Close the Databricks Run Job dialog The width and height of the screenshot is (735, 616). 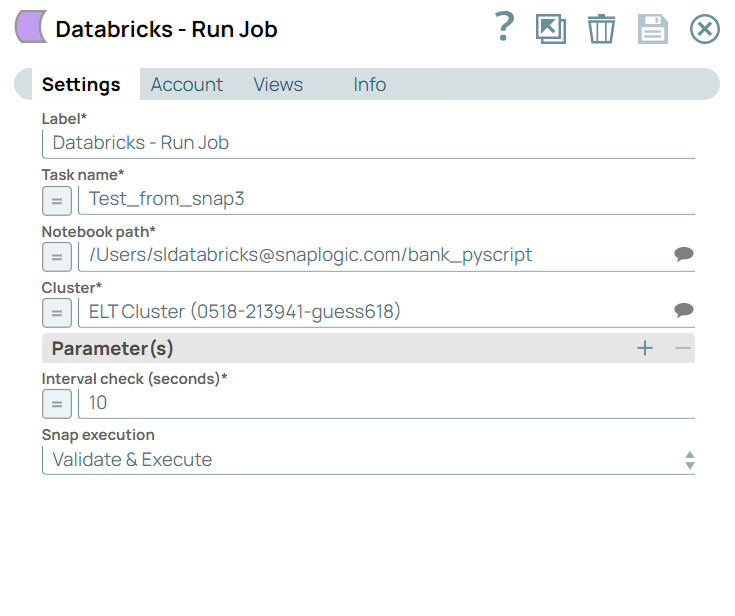705,29
